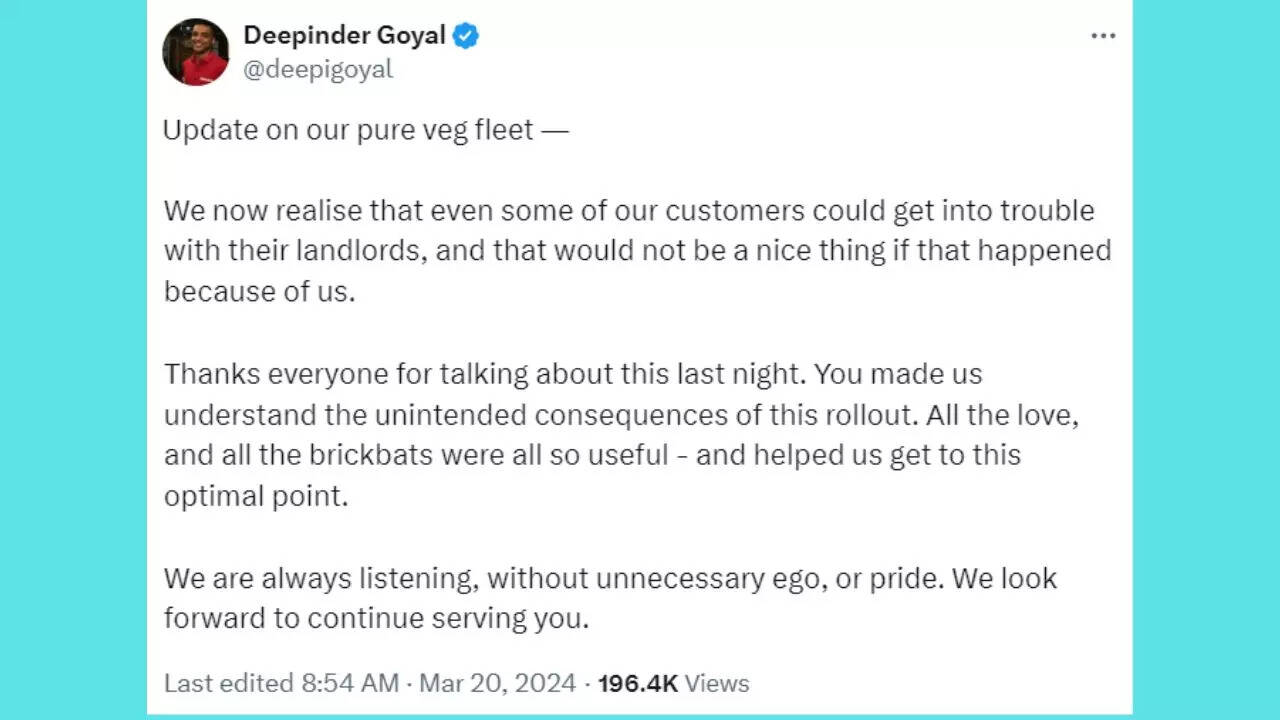Click the phrase 'forward to continue serving you.'
Viewport: 1280px width, 720px height.
pos(376,619)
